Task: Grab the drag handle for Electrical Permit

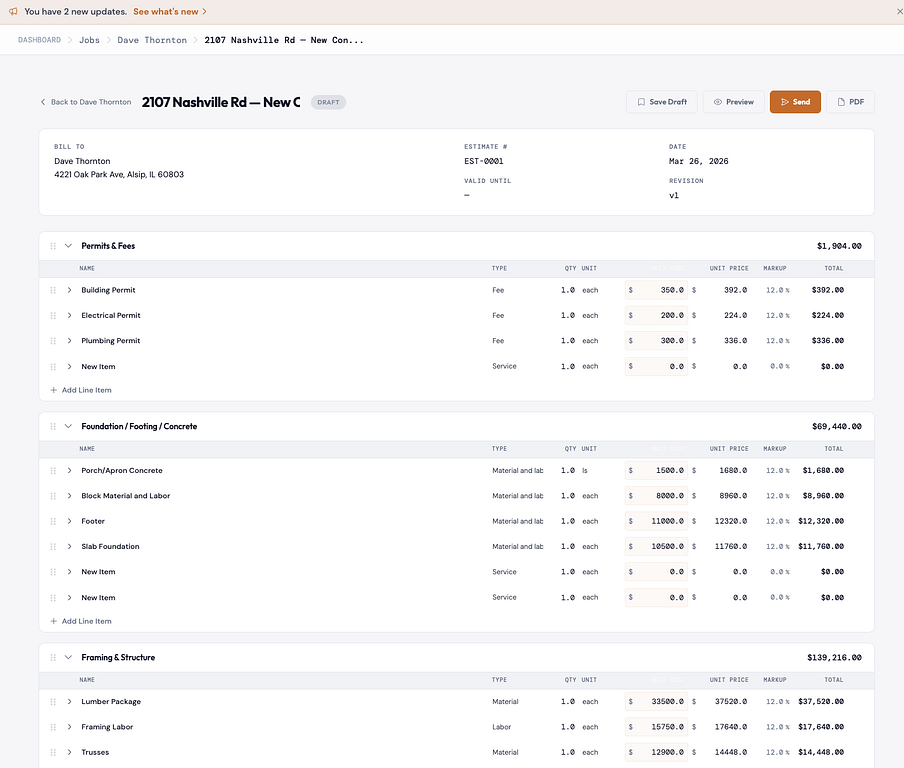Action: pyautogui.click(x=53, y=316)
